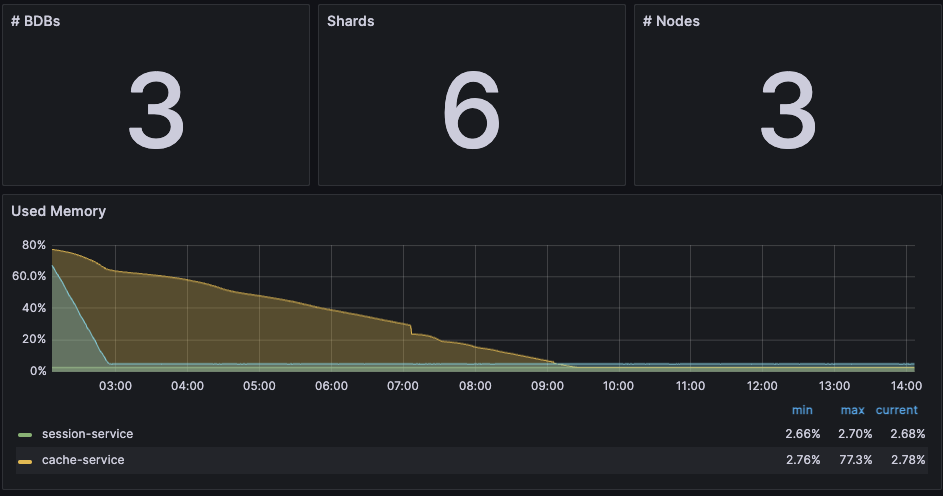Screen dimensions: 943x496
Task: Open the Used Memory panel title menu
Action: pyautogui.click(x=58, y=211)
